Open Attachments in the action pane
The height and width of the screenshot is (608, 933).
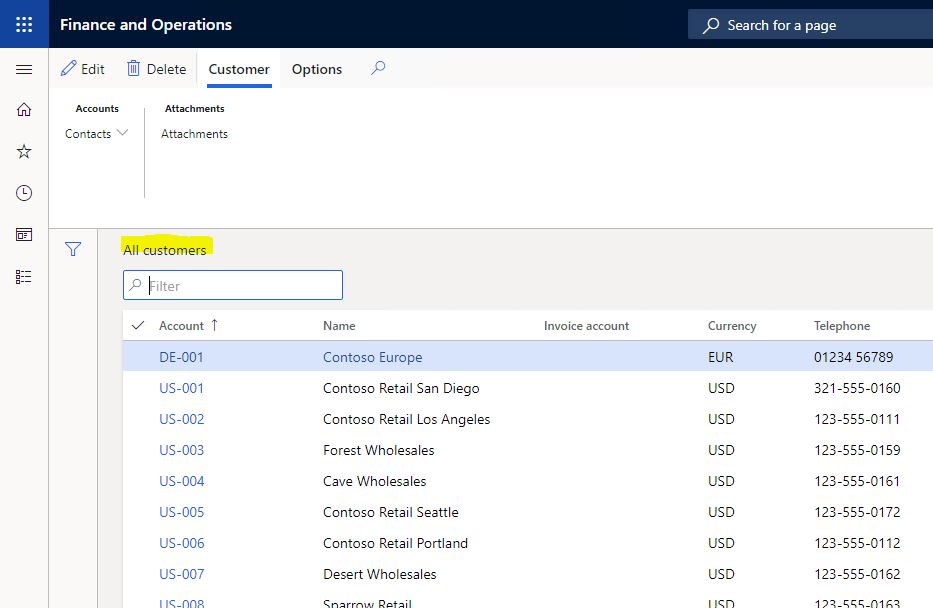tap(195, 134)
